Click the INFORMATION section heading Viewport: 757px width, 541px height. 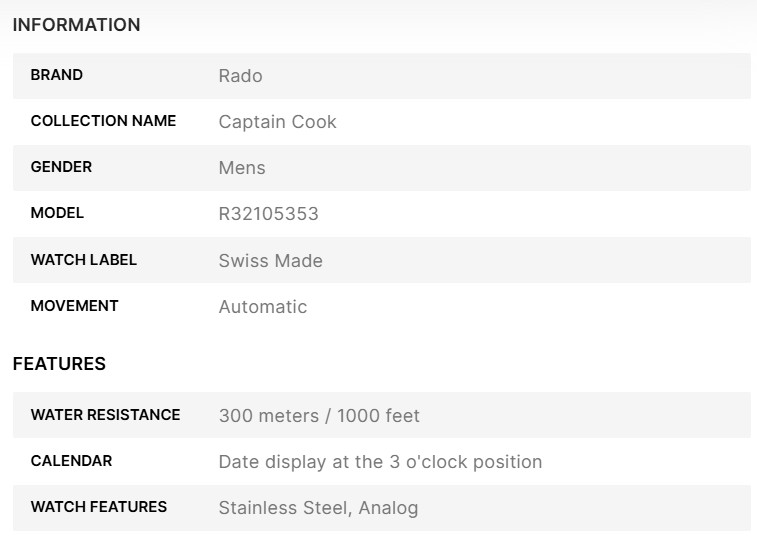pyautogui.click(x=76, y=25)
